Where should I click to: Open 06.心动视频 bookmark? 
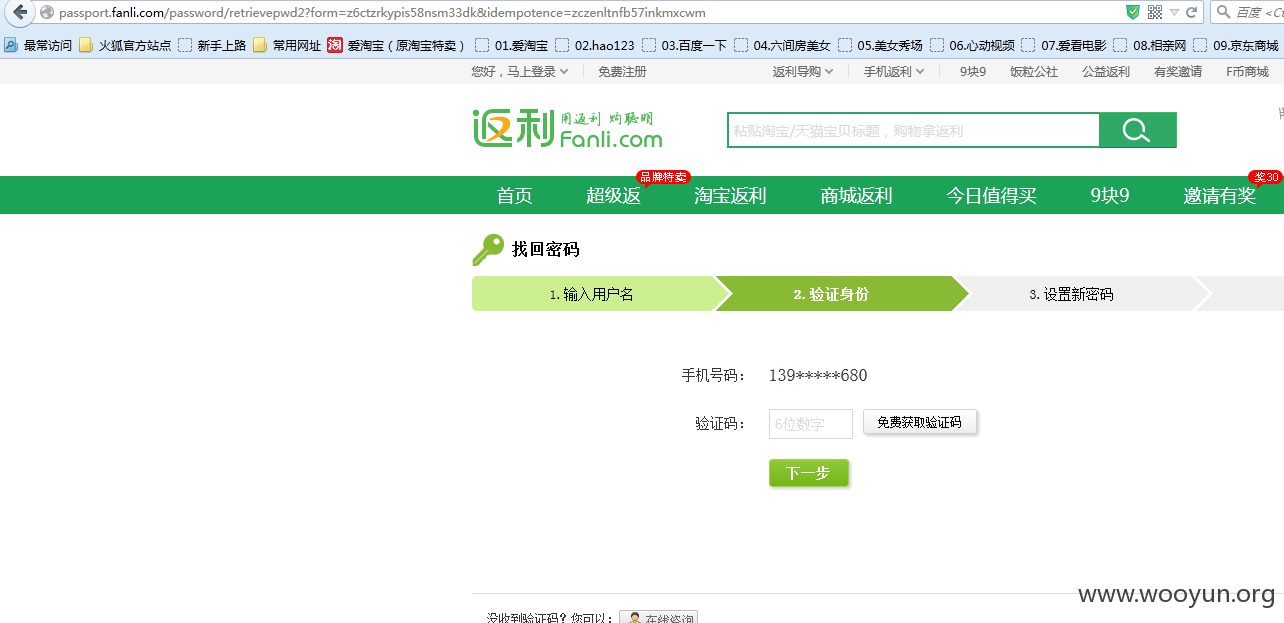click(x=972, y=45)
